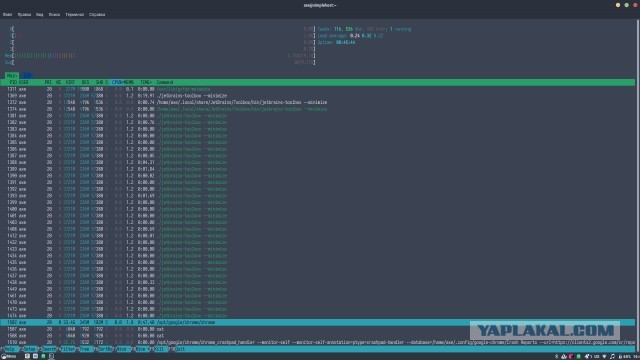The width and height of the screenshot is (640, 360).
Task: Sort by the CPU% column header
Action: coord(117,82)
